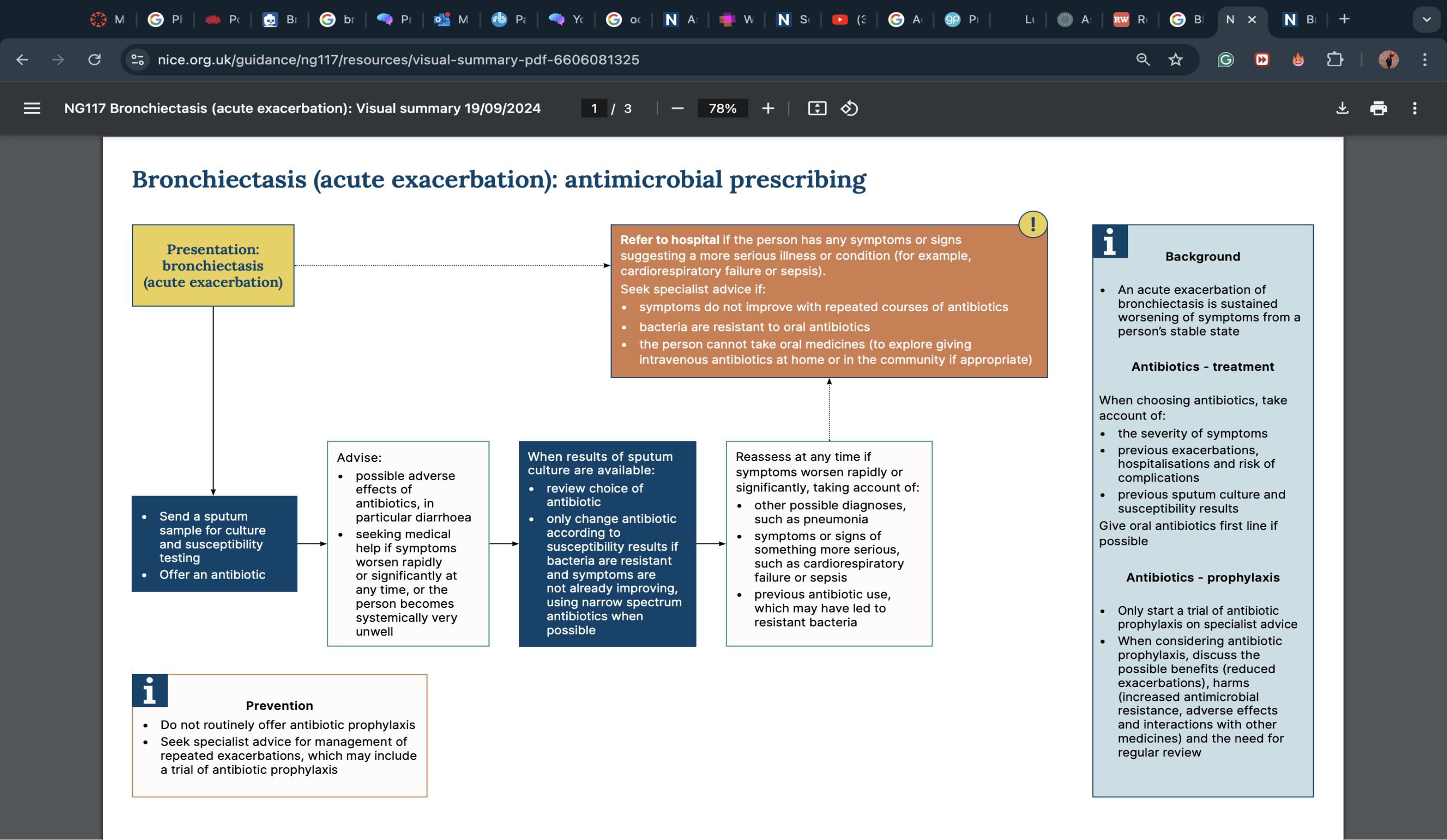The image size is (1447, 840).
Task: Click the PDF title in viewer toolbar
Action: pos(302,108)
